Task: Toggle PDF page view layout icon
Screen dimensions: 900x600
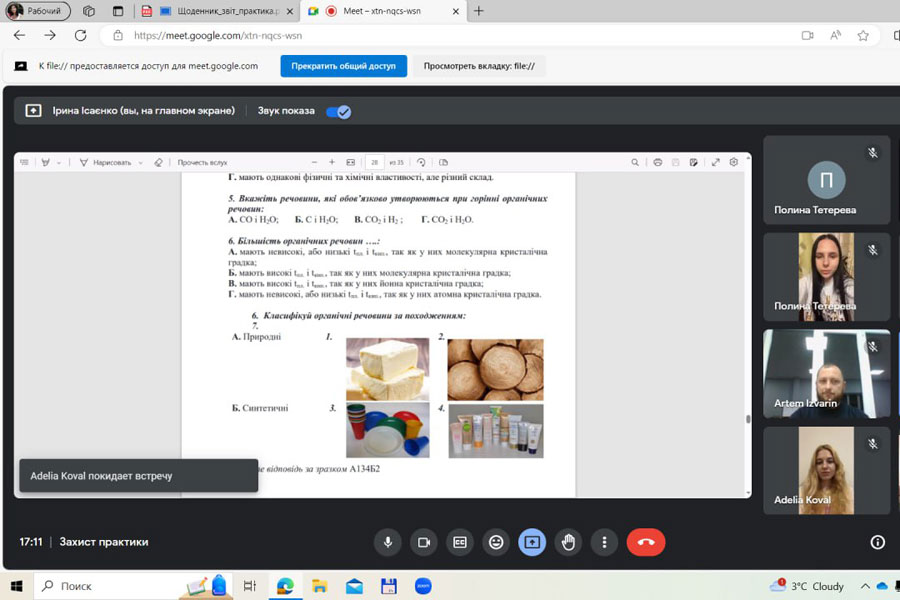Action: [443, 162]
